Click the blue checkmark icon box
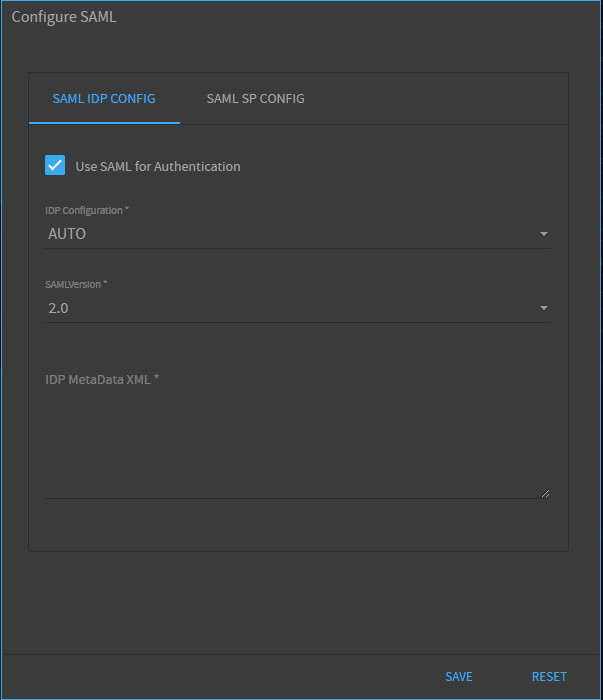The image size is (603, 700). tap(55, 165)
